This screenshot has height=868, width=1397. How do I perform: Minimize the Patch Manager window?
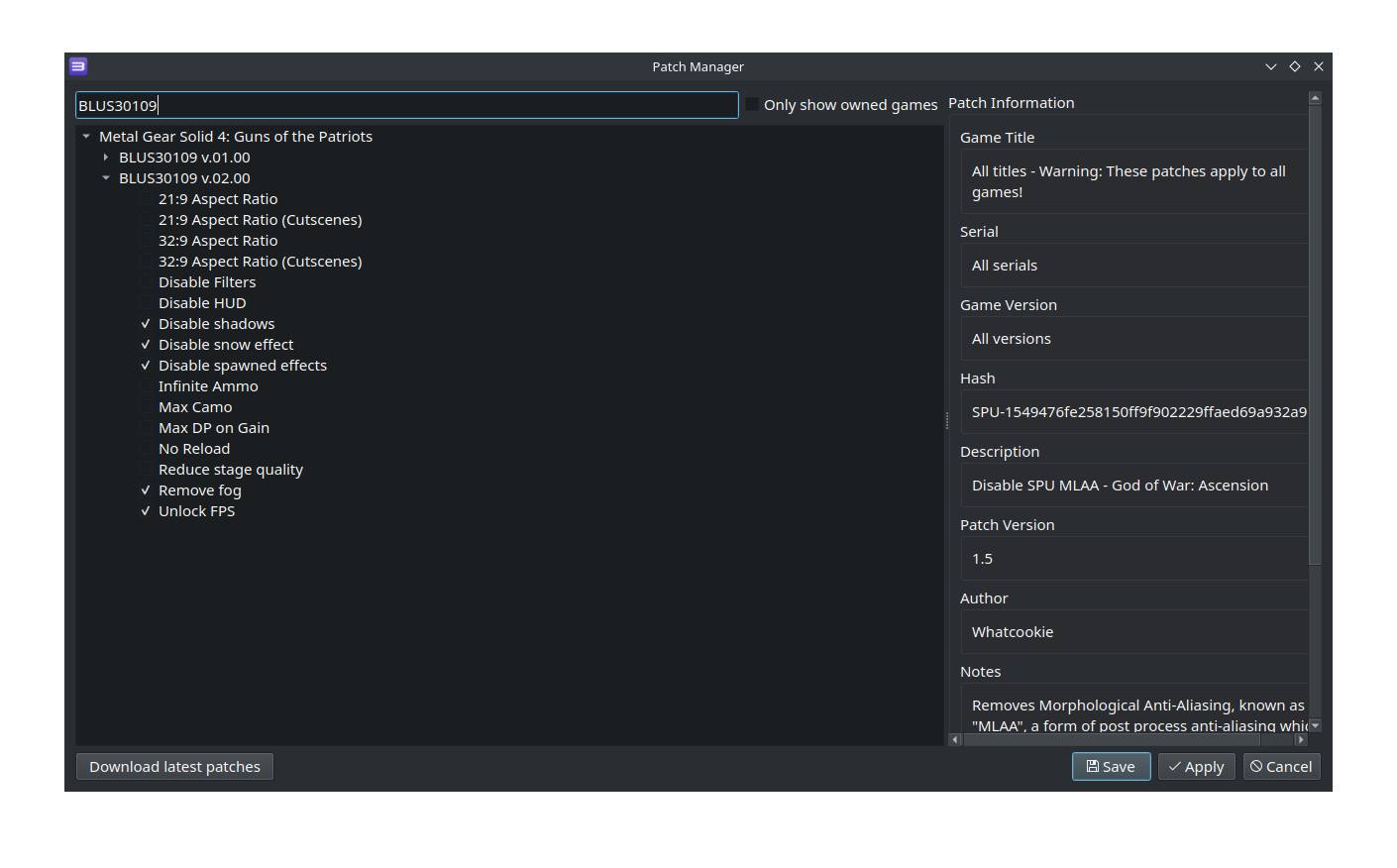[1271, 66]
